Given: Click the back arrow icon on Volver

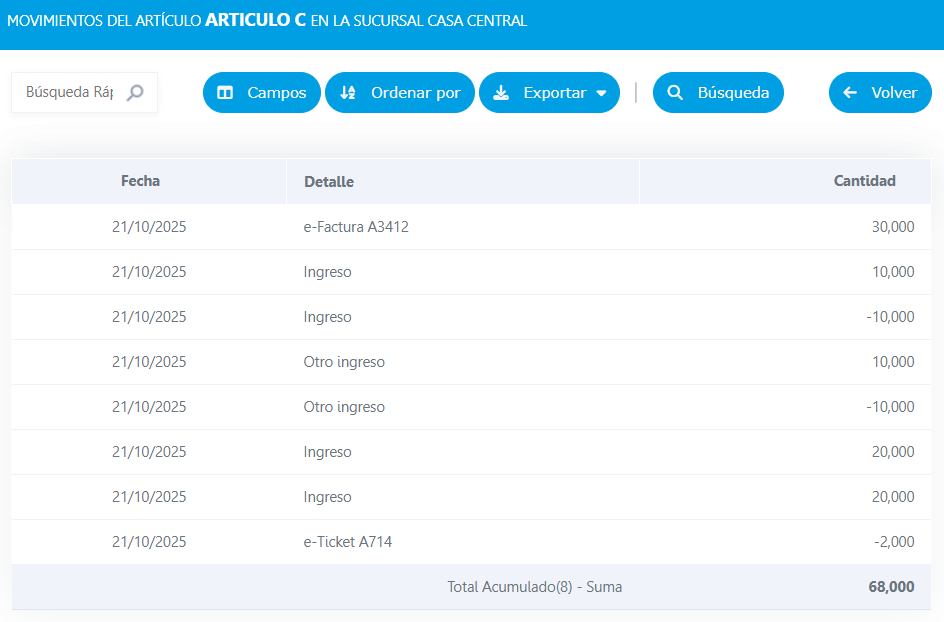Looking at the screenshot, I should 850,93.
